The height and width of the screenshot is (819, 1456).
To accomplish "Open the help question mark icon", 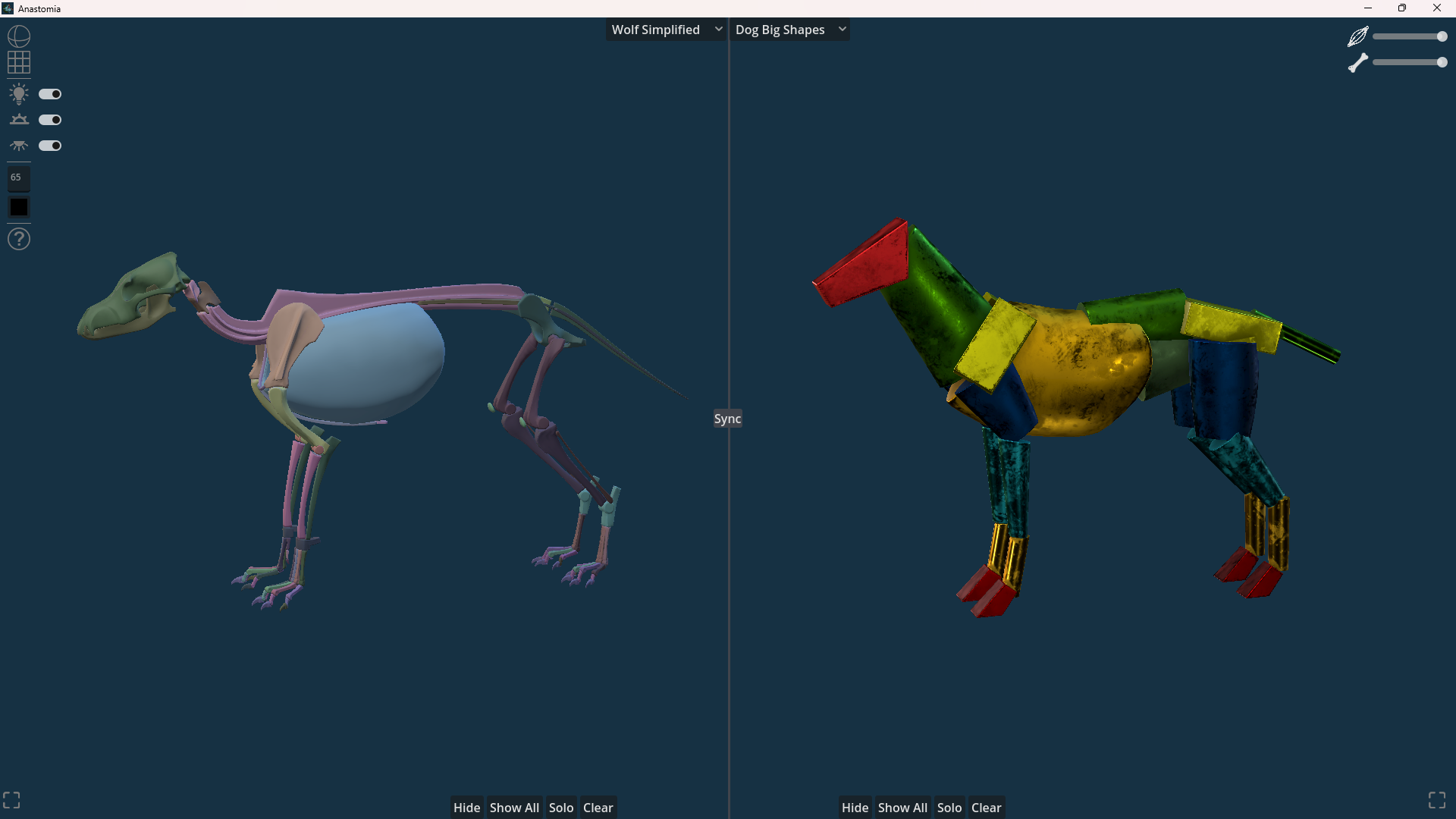I will pyautogui.click(x=19, y=239).
